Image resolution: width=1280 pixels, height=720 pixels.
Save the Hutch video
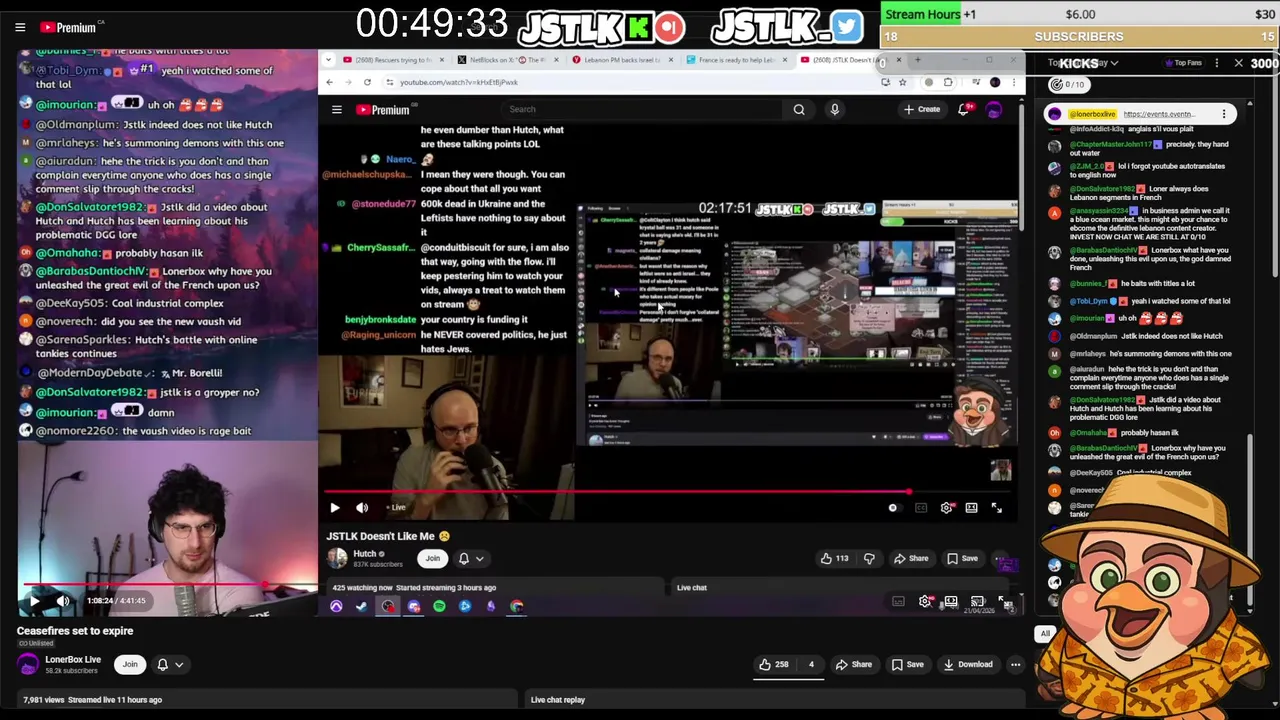coord(962,559)
